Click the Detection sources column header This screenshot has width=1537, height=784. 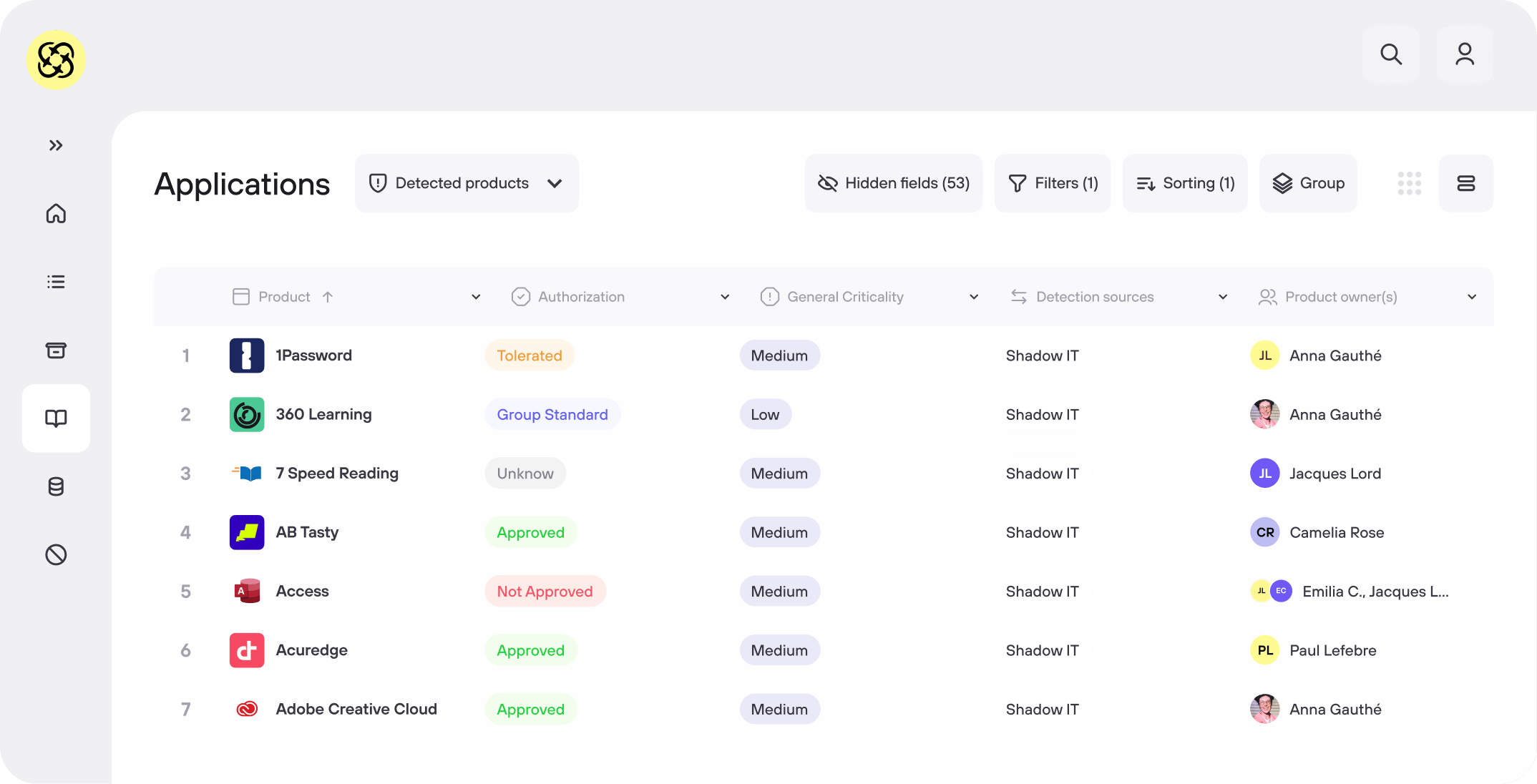pos(1082,297)
